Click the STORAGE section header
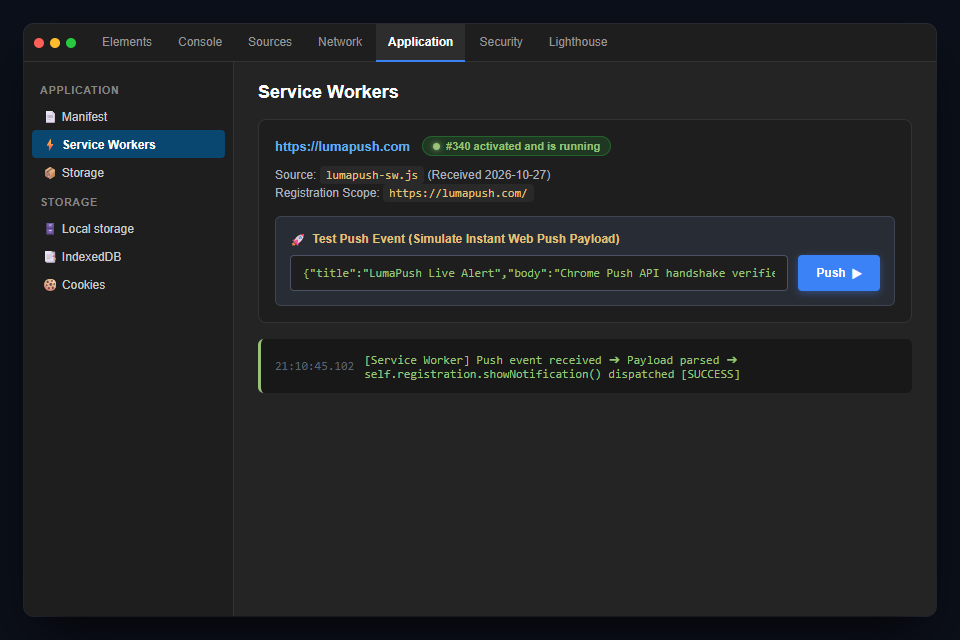The width and height of the screenshot is (960, 640). tap(69, 202)
